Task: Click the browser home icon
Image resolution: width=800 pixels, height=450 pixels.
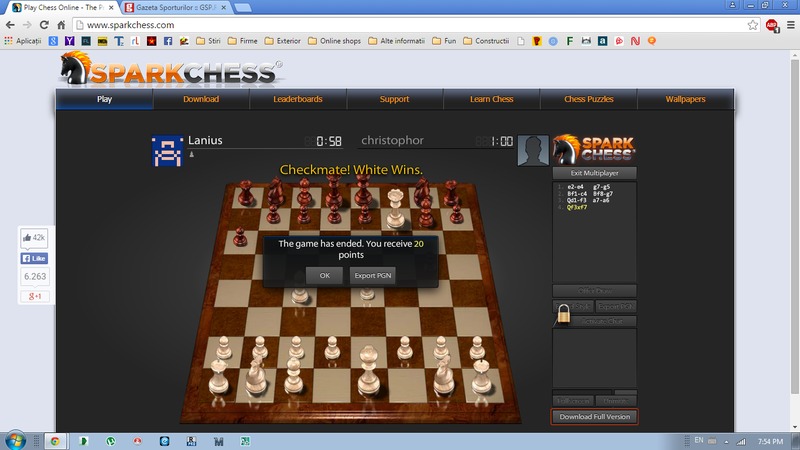Action: pos(61,24)
